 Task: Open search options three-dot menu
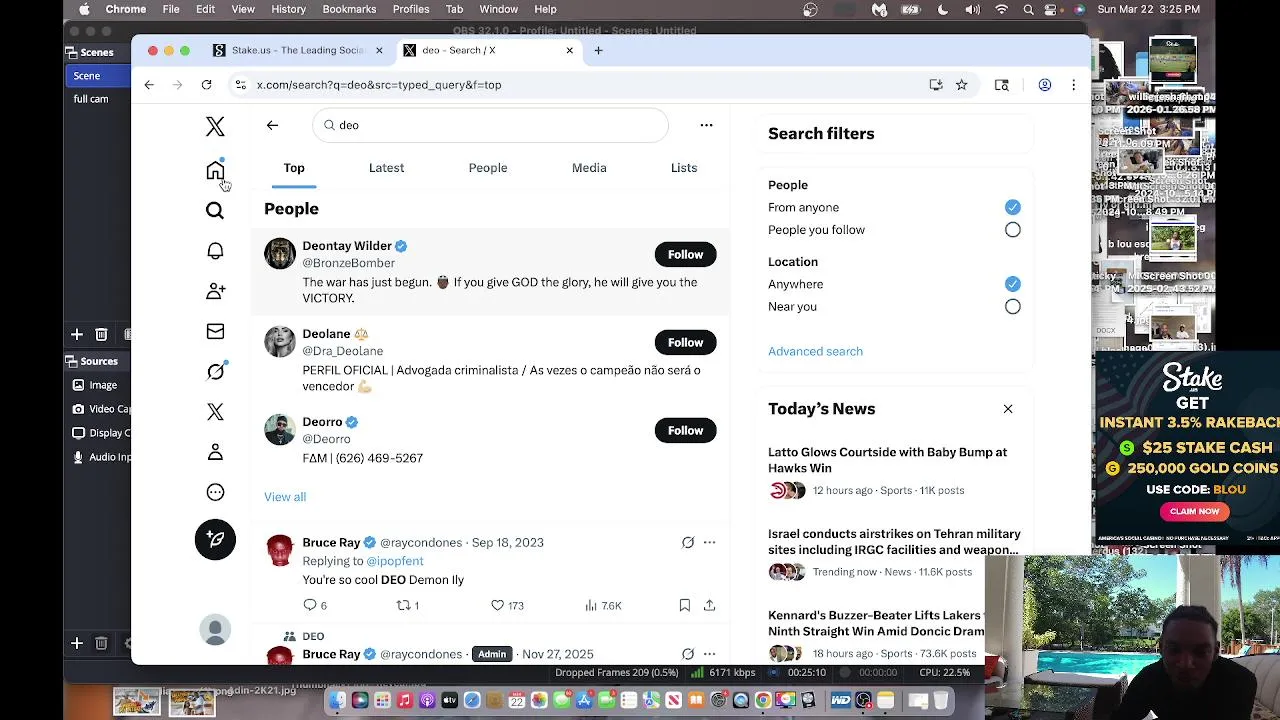pyautogui.click(x=706, y=125)
